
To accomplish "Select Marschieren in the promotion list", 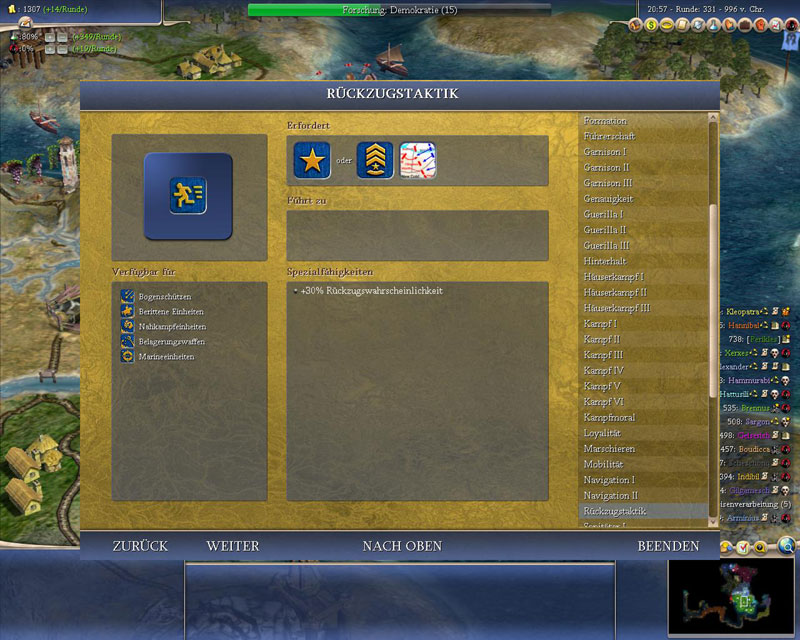I will coord(643,449).
